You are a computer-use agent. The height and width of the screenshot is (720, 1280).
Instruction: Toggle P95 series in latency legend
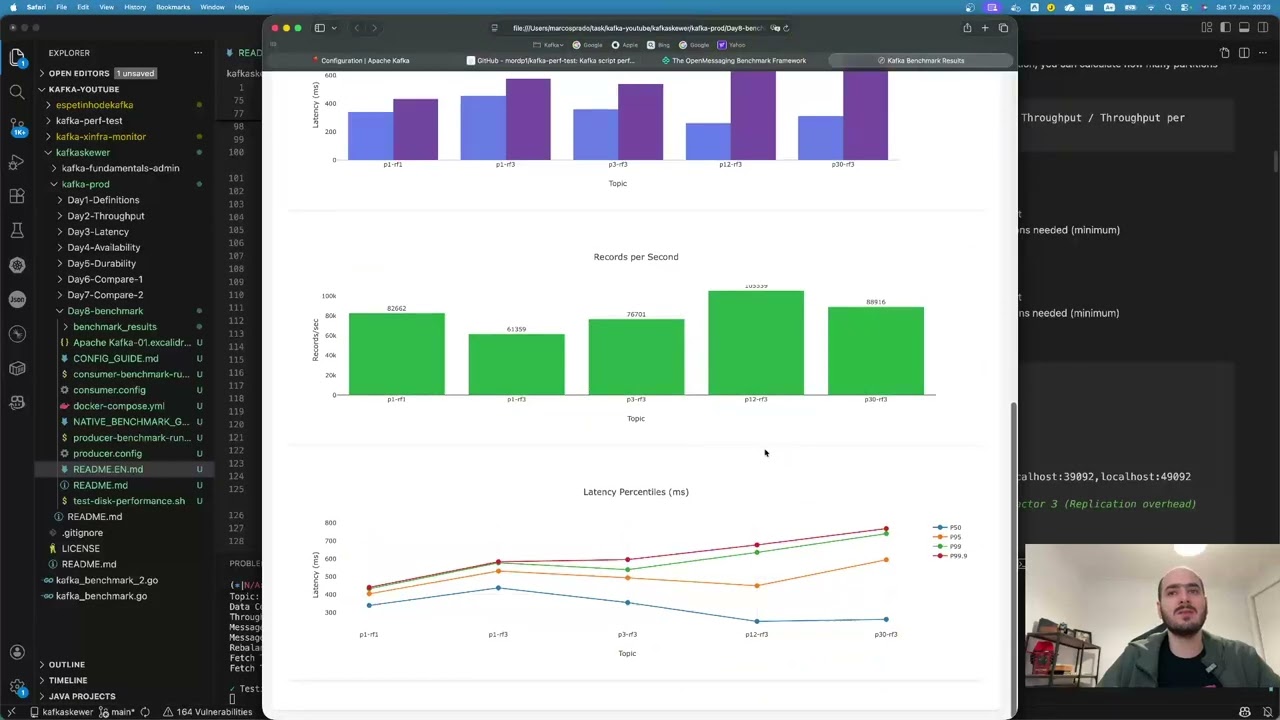pos(948,537)
